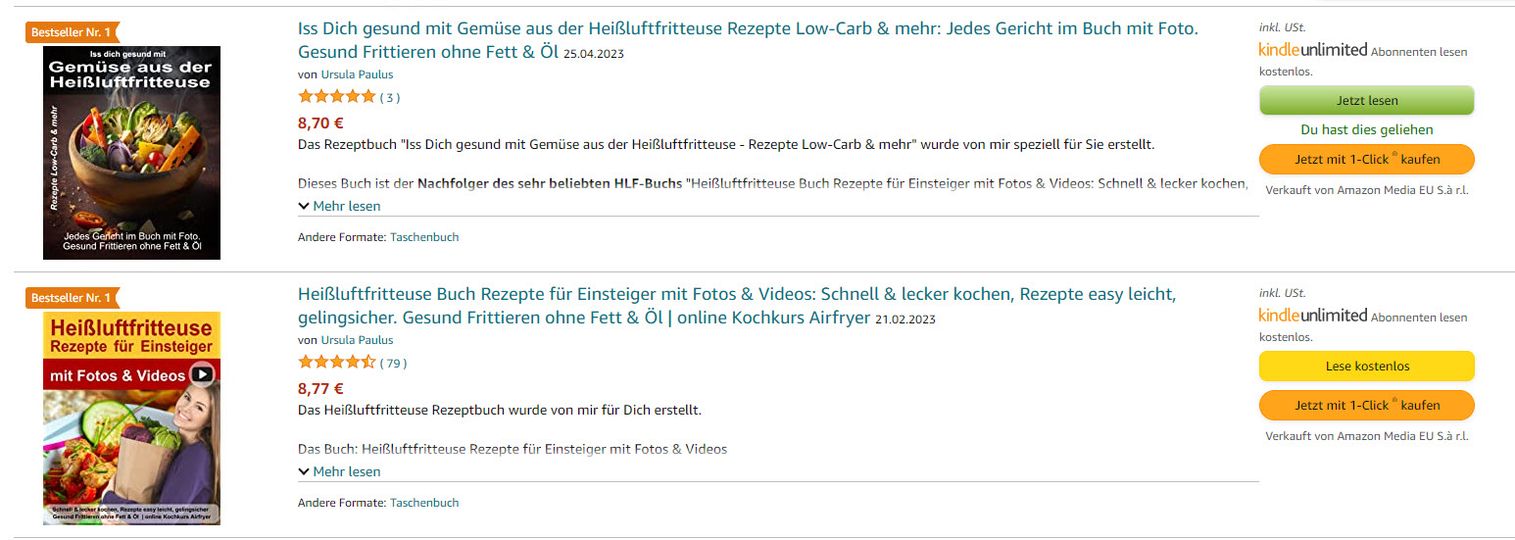Open the (79) reviews count link
1515x540 pixels.
(393, 363)
